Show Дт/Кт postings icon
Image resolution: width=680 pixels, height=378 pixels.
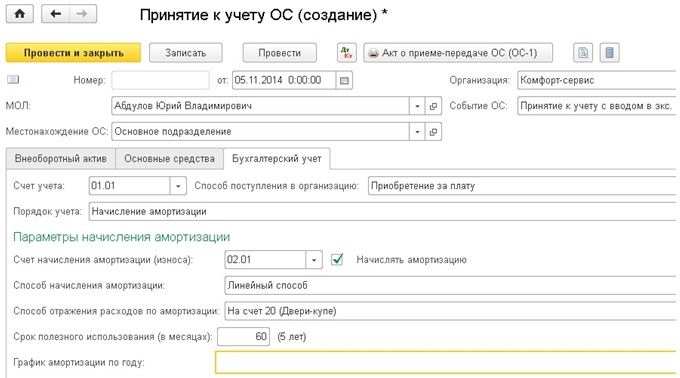pyautogui.click(x=347, y=53)
